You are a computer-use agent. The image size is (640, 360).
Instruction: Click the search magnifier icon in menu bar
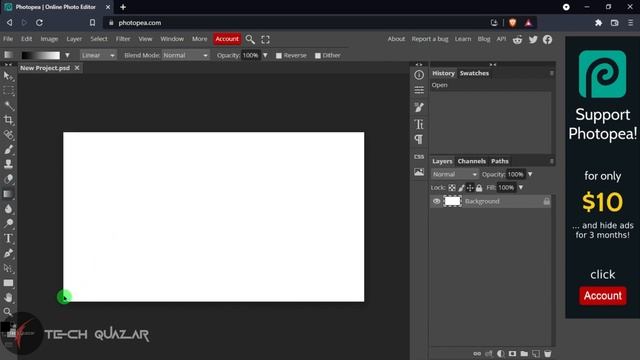coord(250,39)
